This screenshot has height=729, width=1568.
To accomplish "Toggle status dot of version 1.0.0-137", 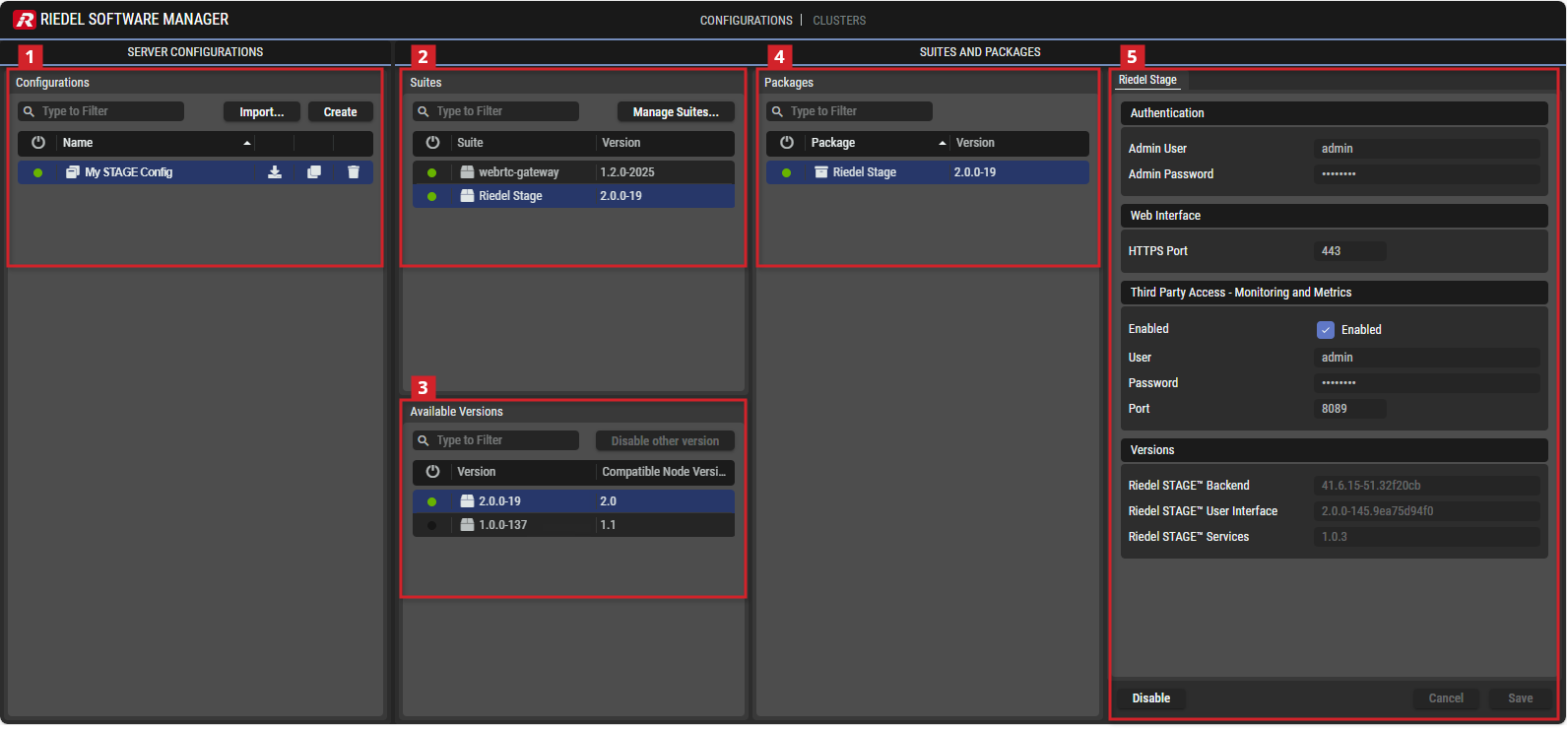I will click(x=432, y=525).
